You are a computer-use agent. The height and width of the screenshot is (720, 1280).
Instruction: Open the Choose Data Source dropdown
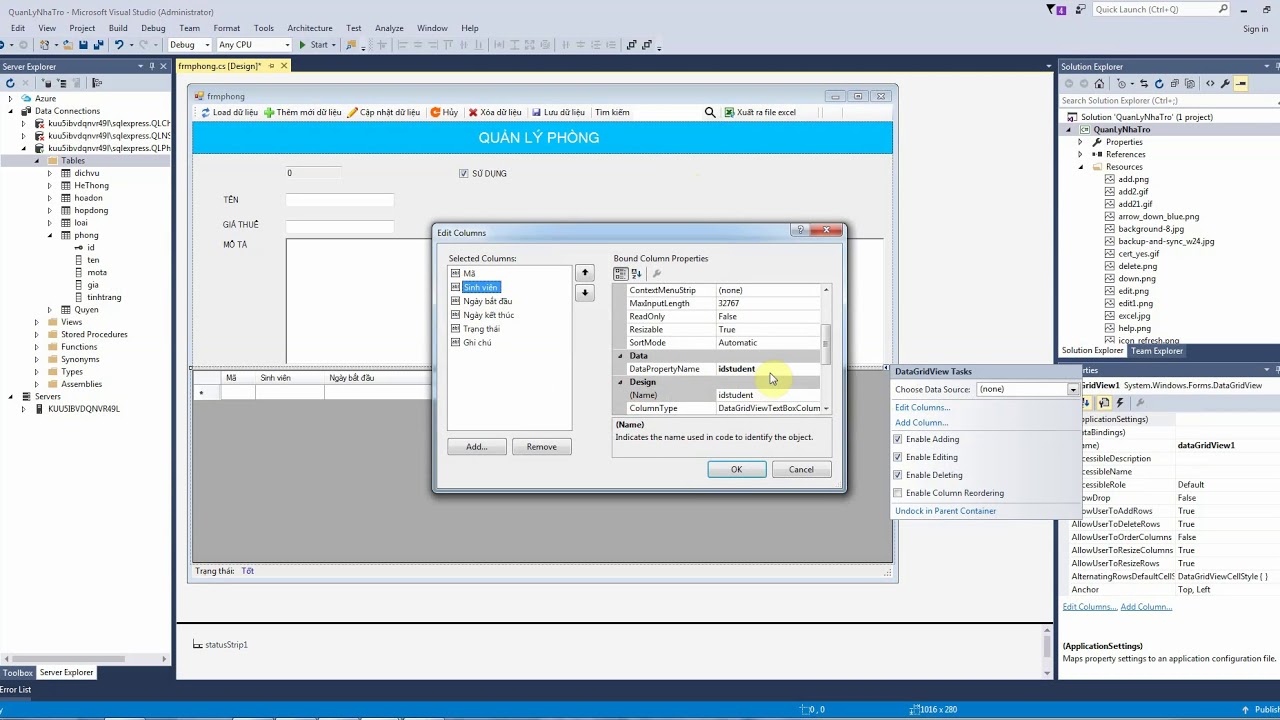tap(1073, 389)
